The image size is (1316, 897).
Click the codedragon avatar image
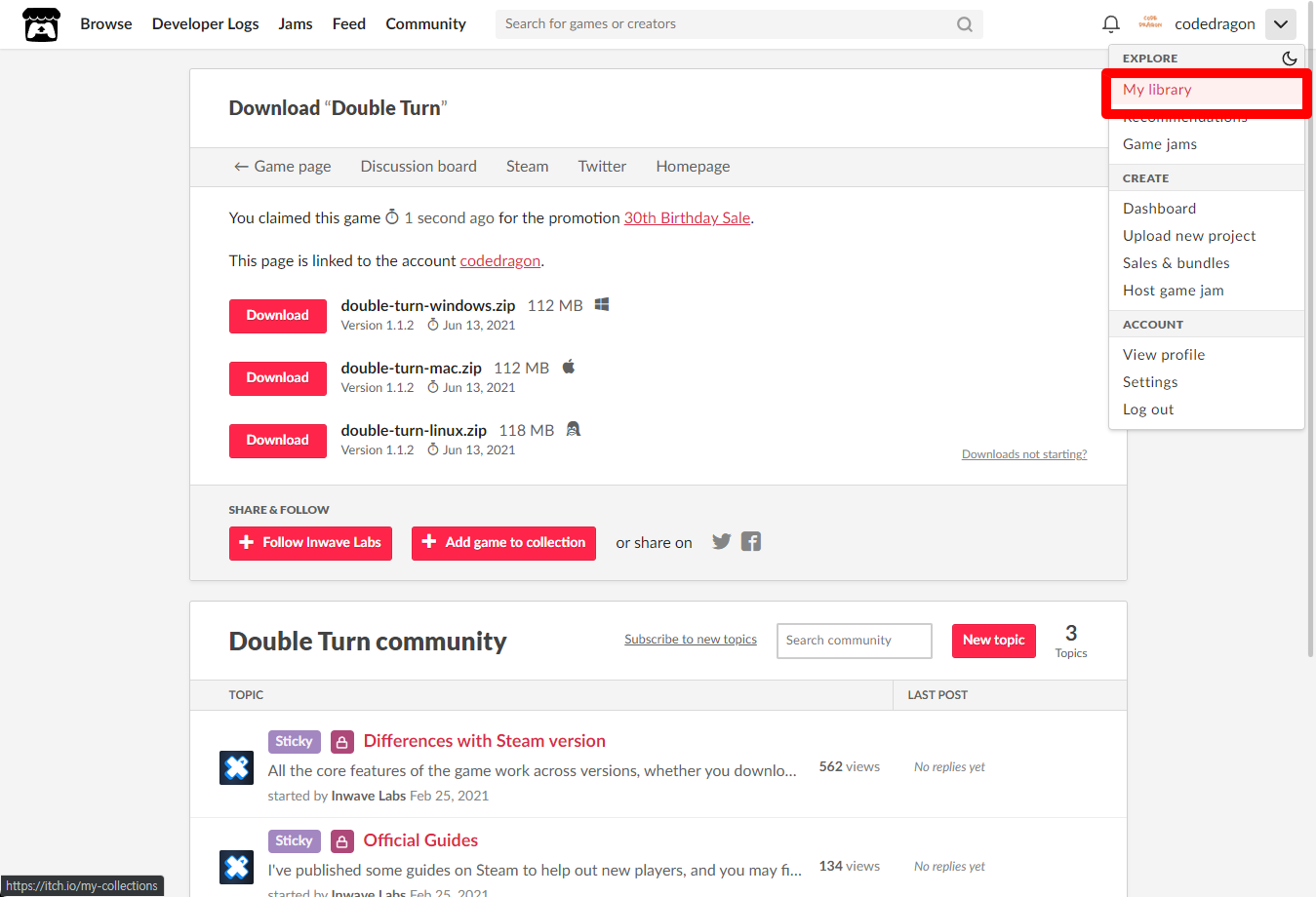pos(1150,23)
